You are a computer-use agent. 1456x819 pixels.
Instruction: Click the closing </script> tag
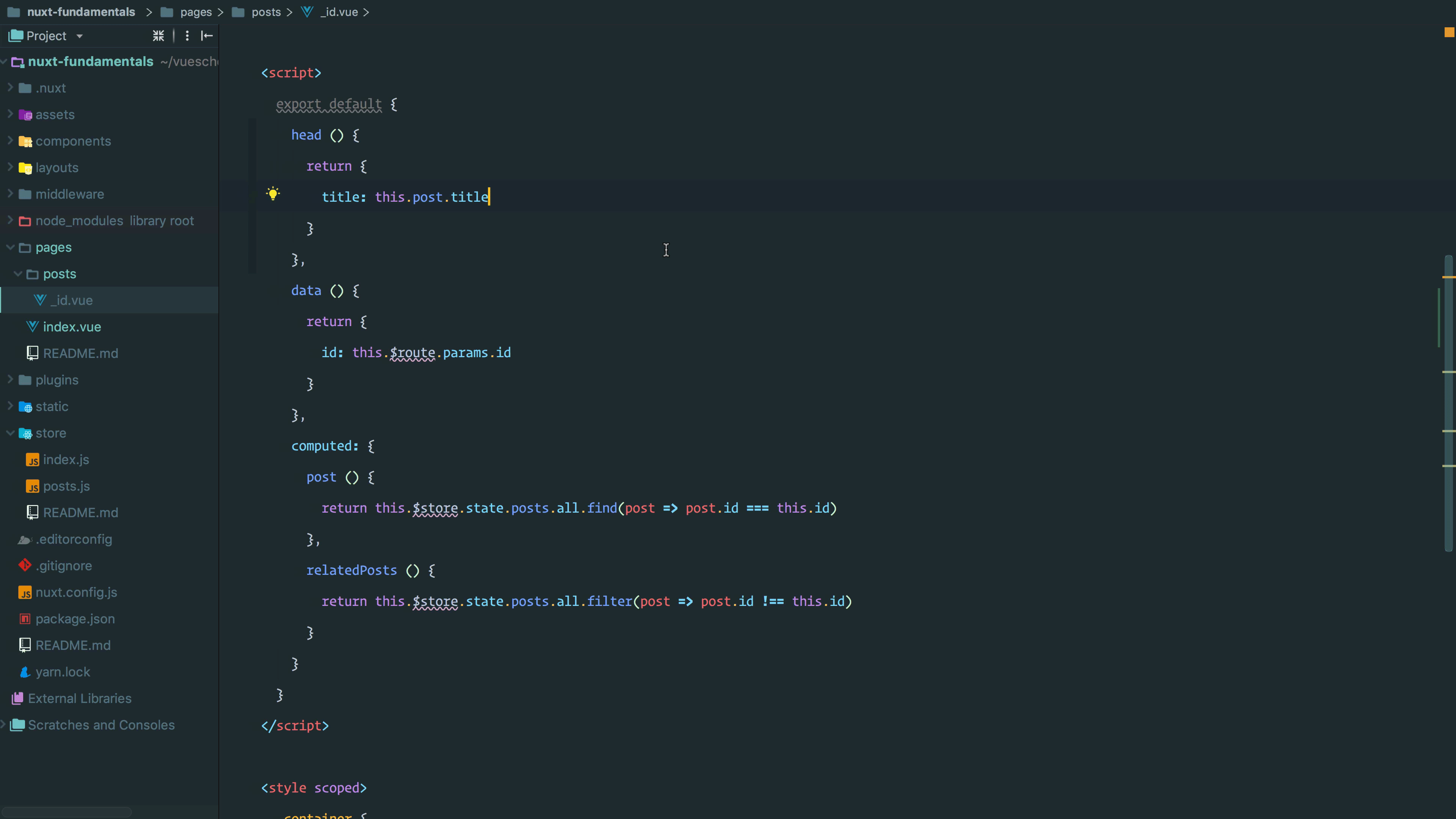[295, 726]
